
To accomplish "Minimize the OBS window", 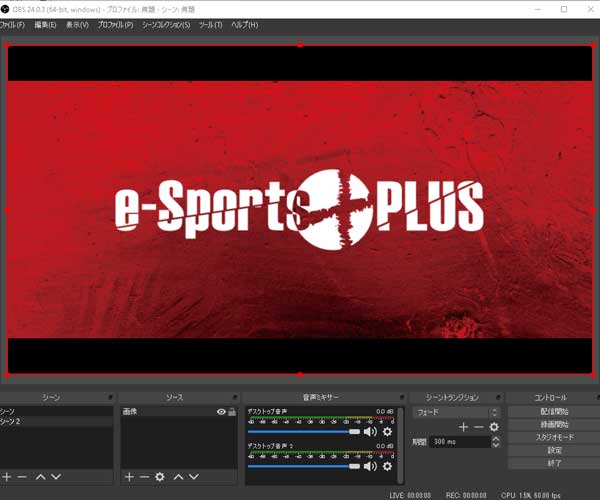I will (538, 9).
